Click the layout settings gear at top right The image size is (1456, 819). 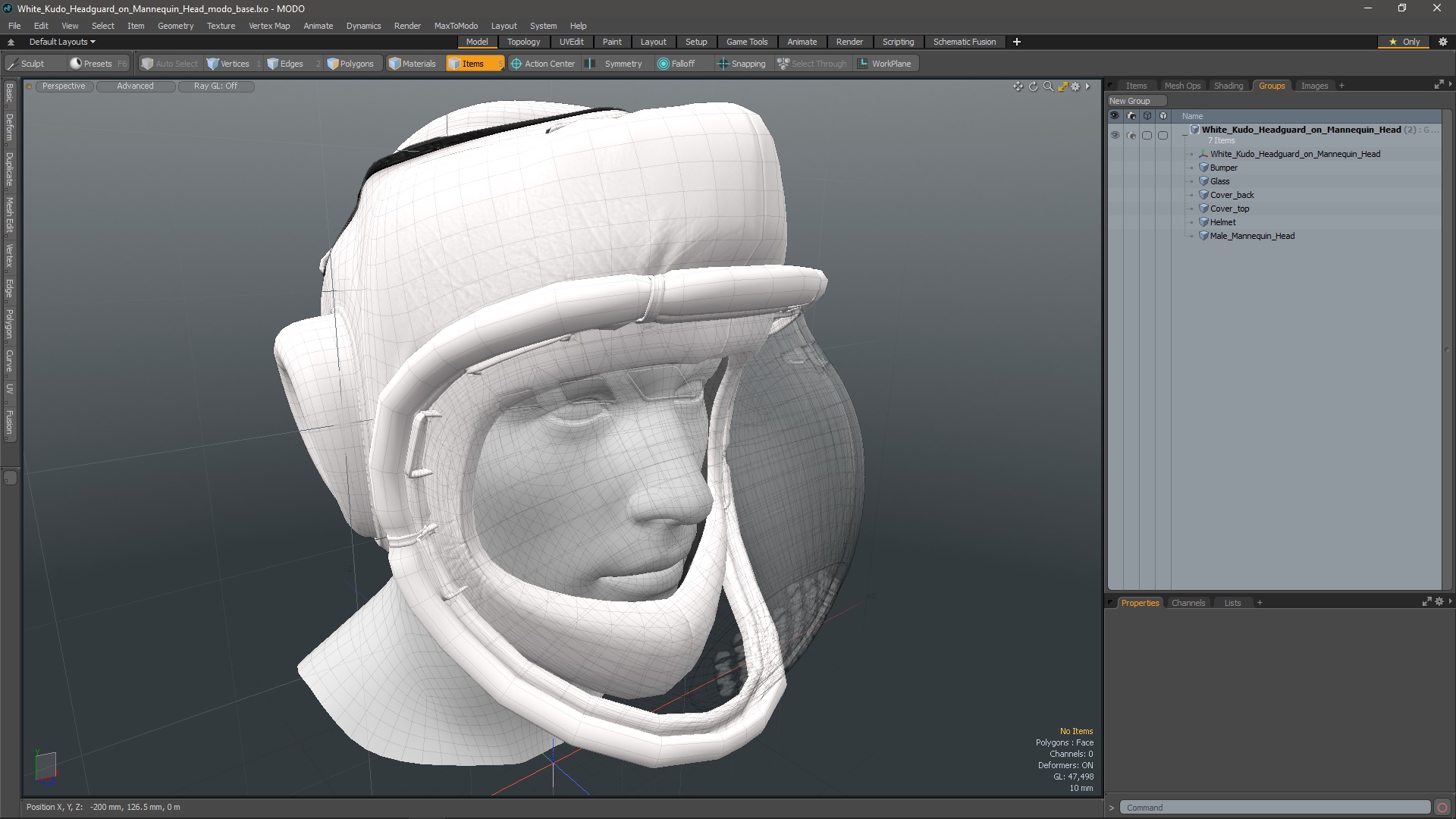tap(1443, 42)
